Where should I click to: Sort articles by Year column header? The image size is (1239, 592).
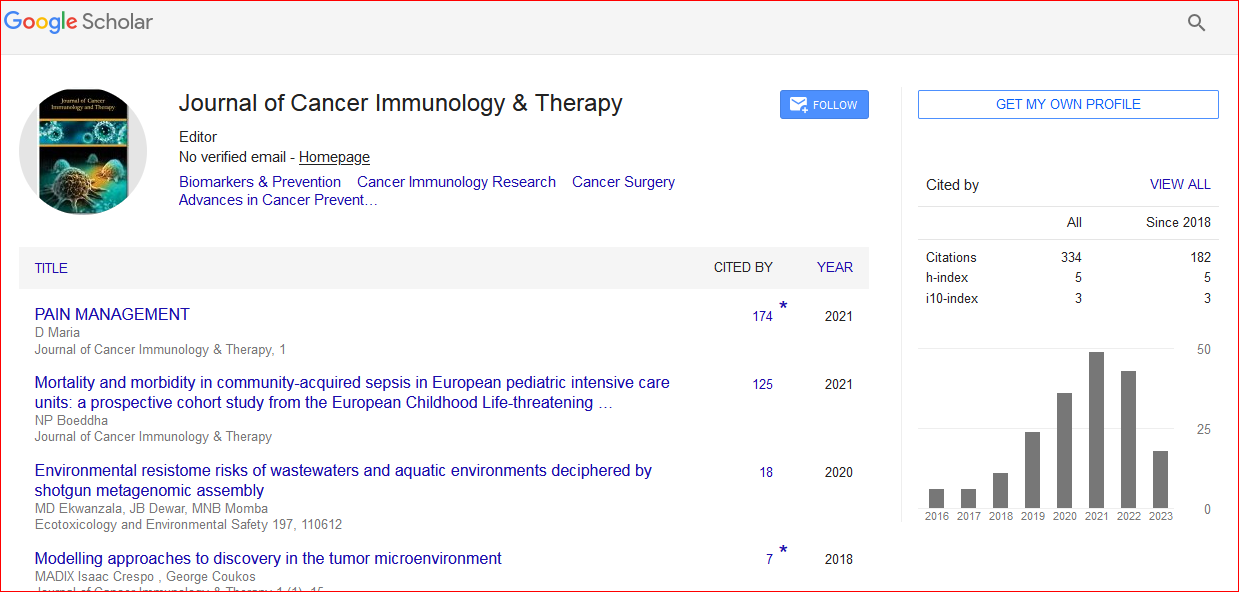pos(834,267)
